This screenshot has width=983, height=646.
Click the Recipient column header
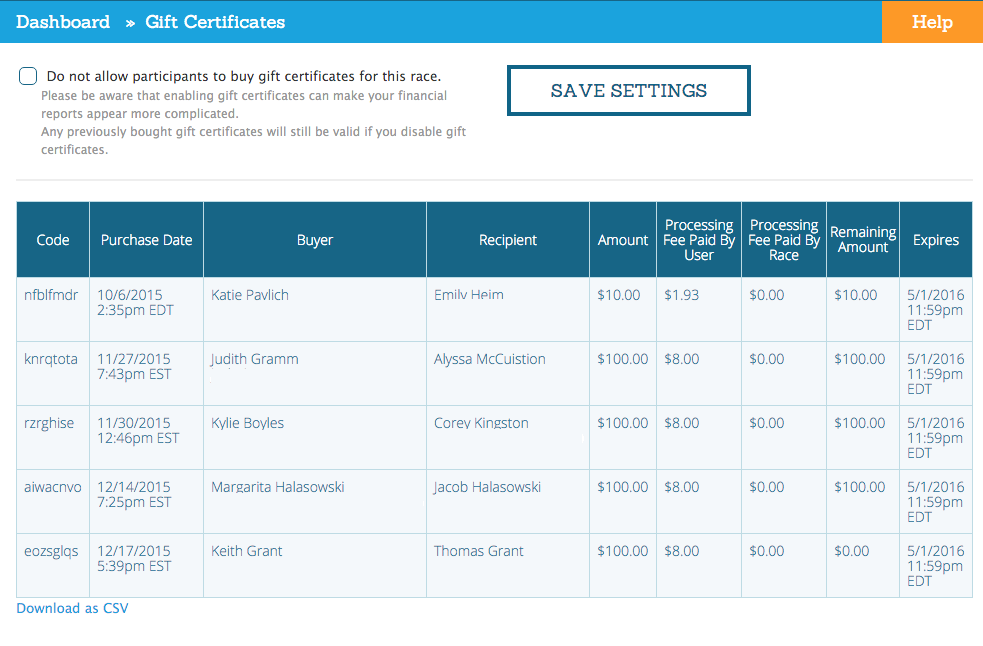507,239
